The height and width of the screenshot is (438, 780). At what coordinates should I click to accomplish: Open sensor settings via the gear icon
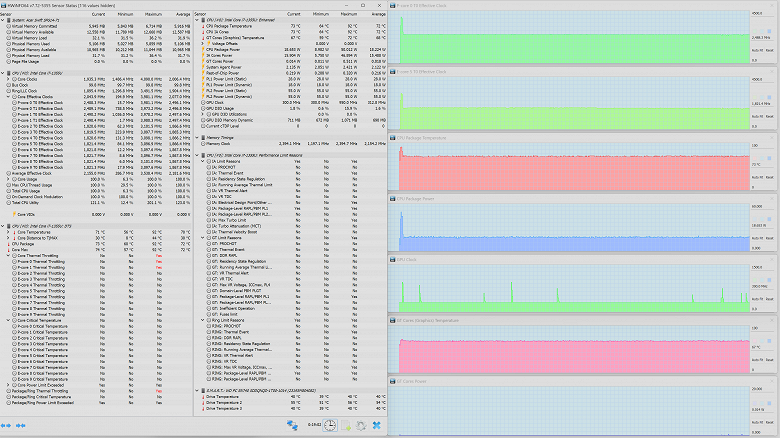[x=361, y=425]
